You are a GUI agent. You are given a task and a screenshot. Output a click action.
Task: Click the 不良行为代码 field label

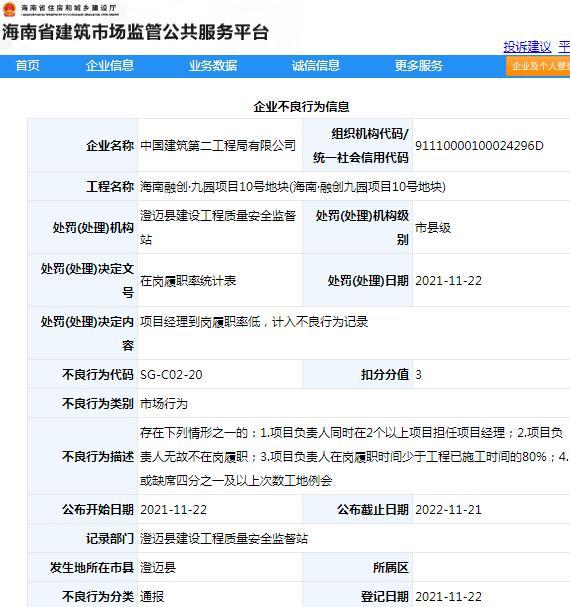(98, 375)
